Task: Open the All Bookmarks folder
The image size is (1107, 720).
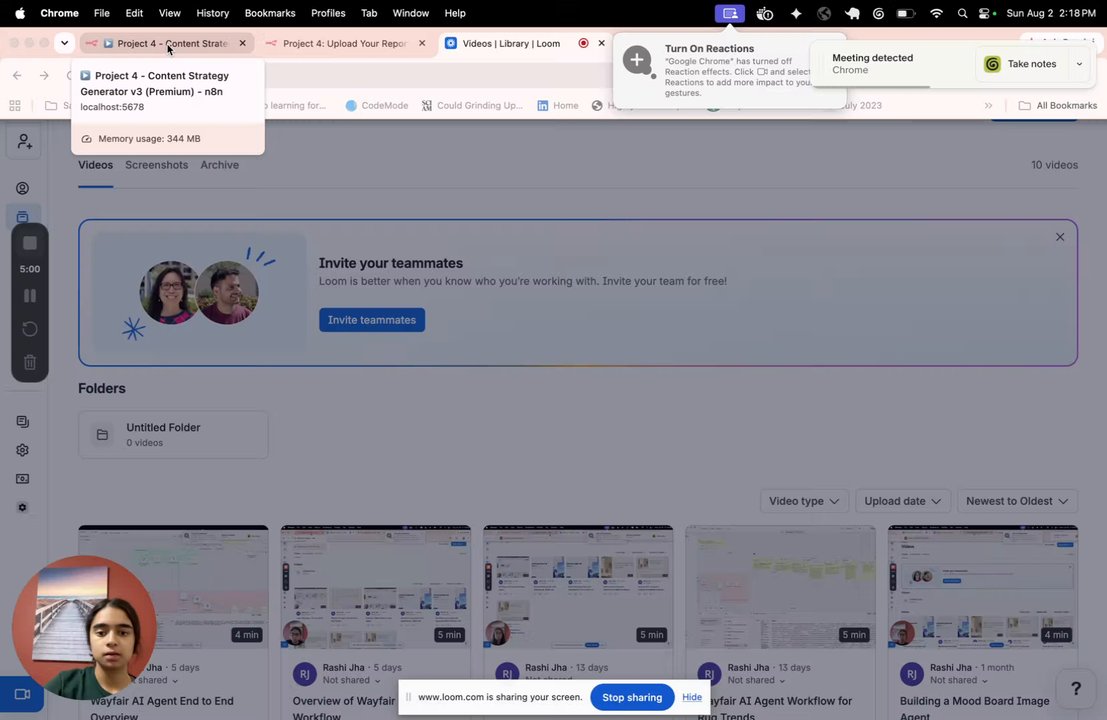Action: point(1057,105)
